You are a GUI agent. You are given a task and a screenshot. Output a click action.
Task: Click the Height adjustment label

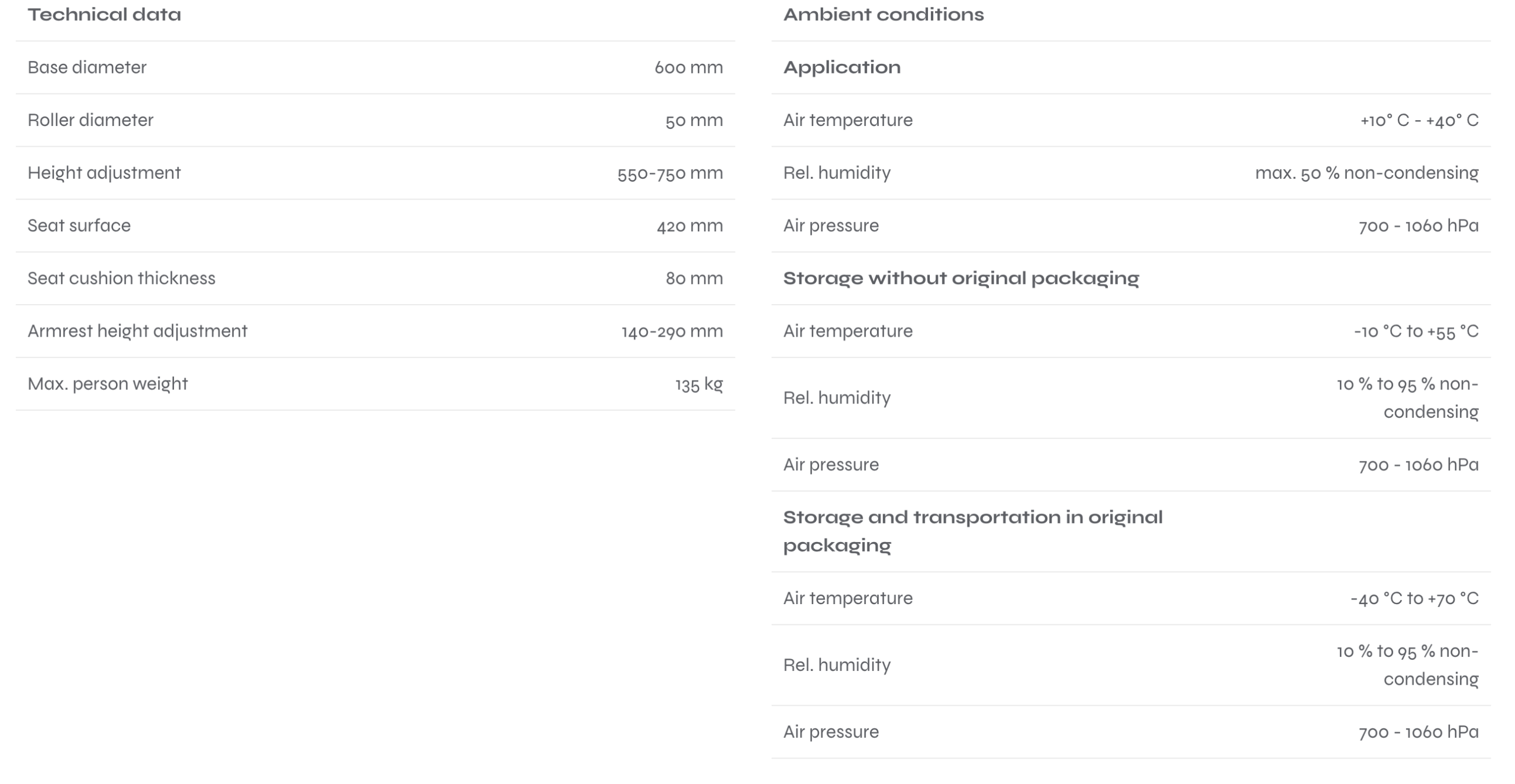coord(104,173)
